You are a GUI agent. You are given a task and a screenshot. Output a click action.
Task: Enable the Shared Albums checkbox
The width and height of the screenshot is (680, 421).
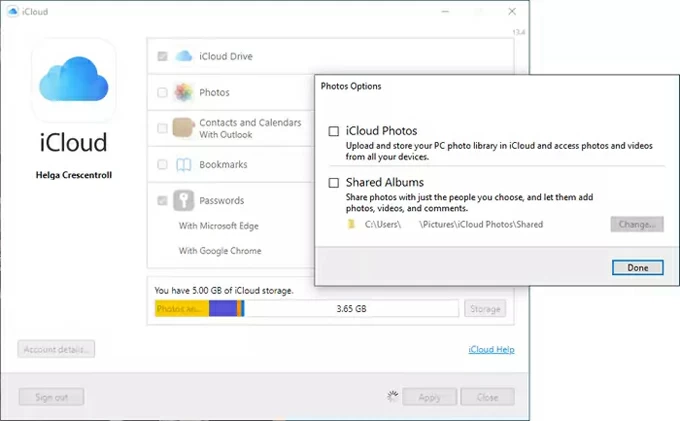(x=334, y=183)
